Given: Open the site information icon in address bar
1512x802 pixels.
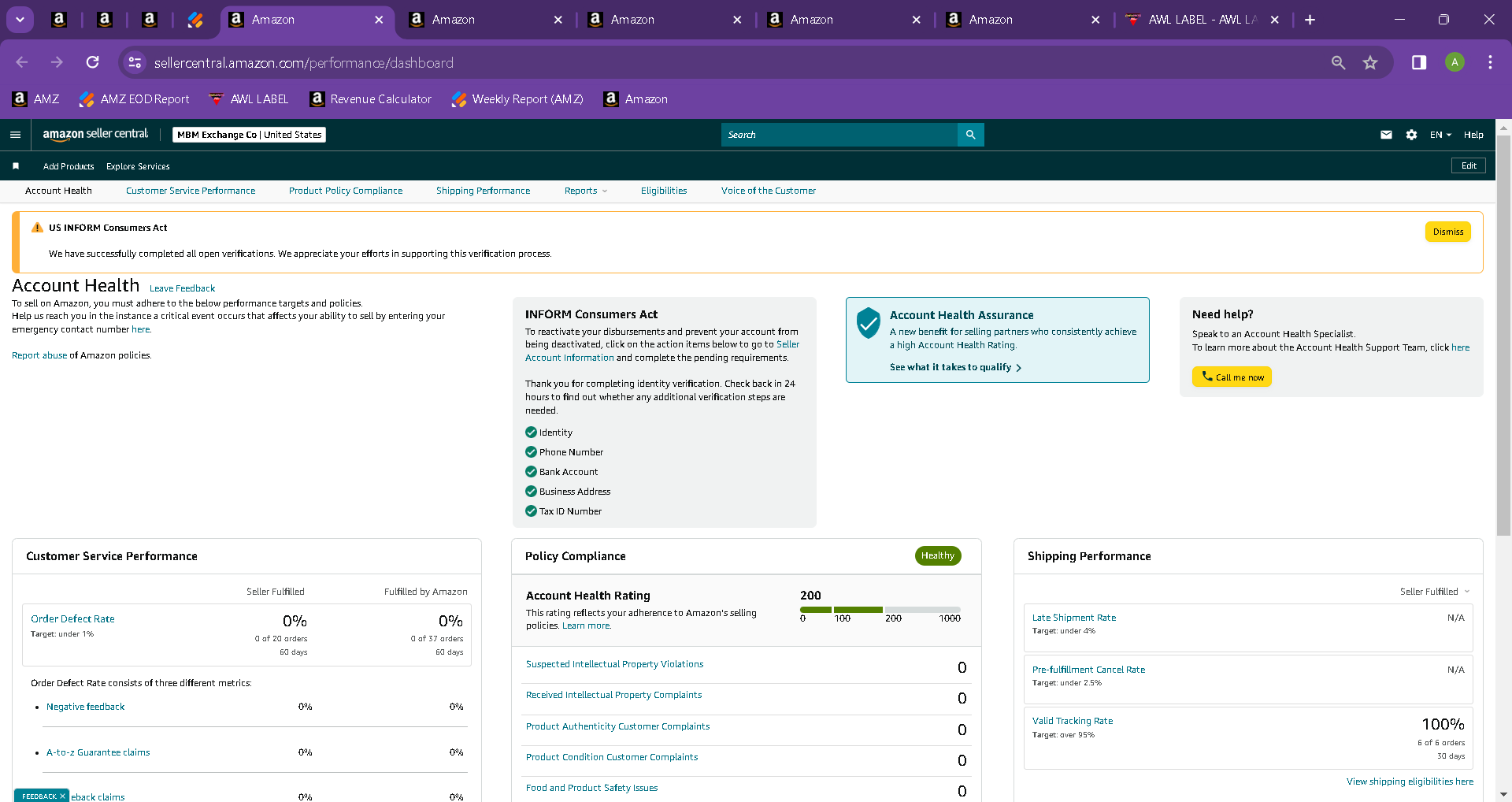Looking at the screenshot, I should coord(135,62).
